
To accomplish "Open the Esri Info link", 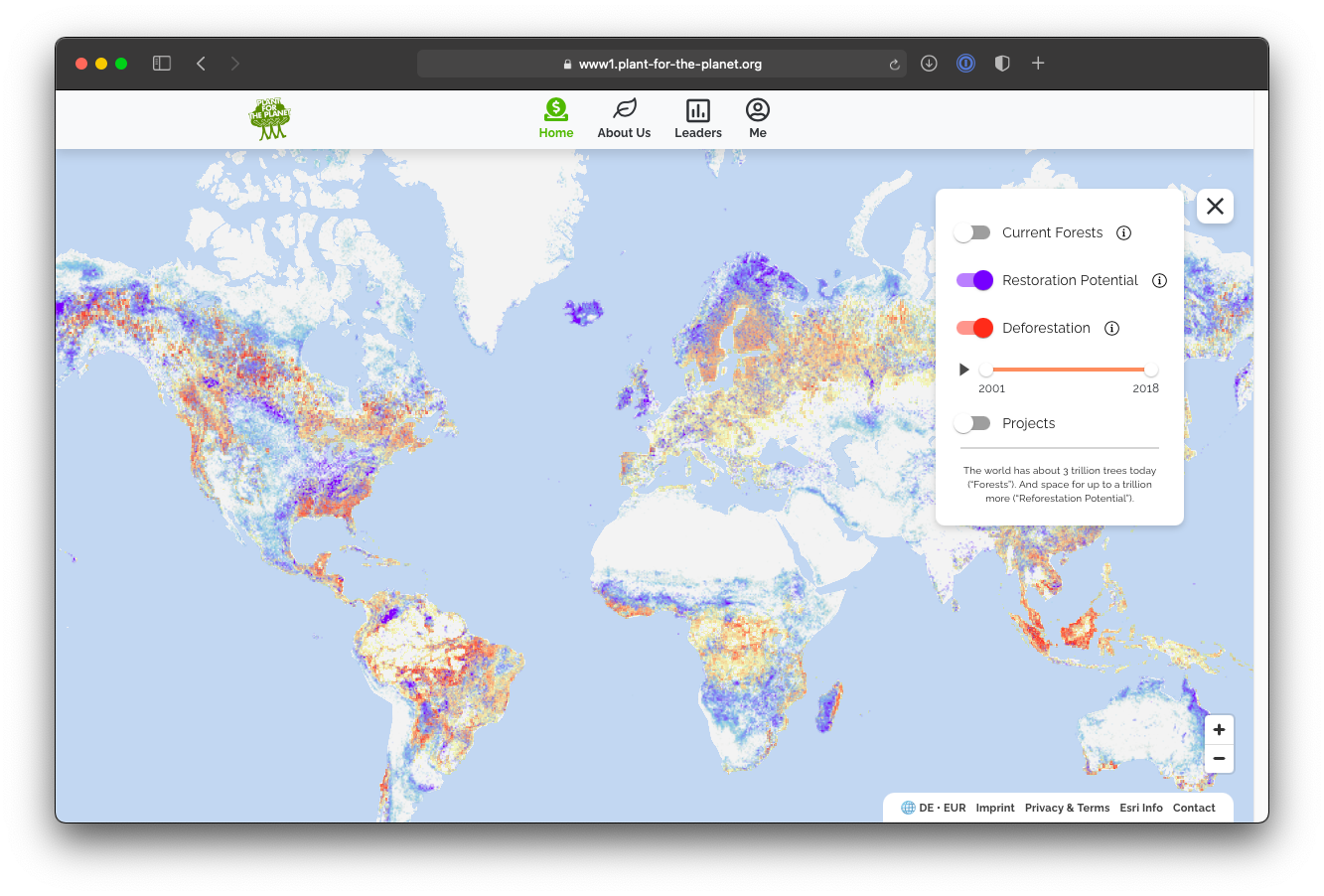I will tap(1141, 808).
